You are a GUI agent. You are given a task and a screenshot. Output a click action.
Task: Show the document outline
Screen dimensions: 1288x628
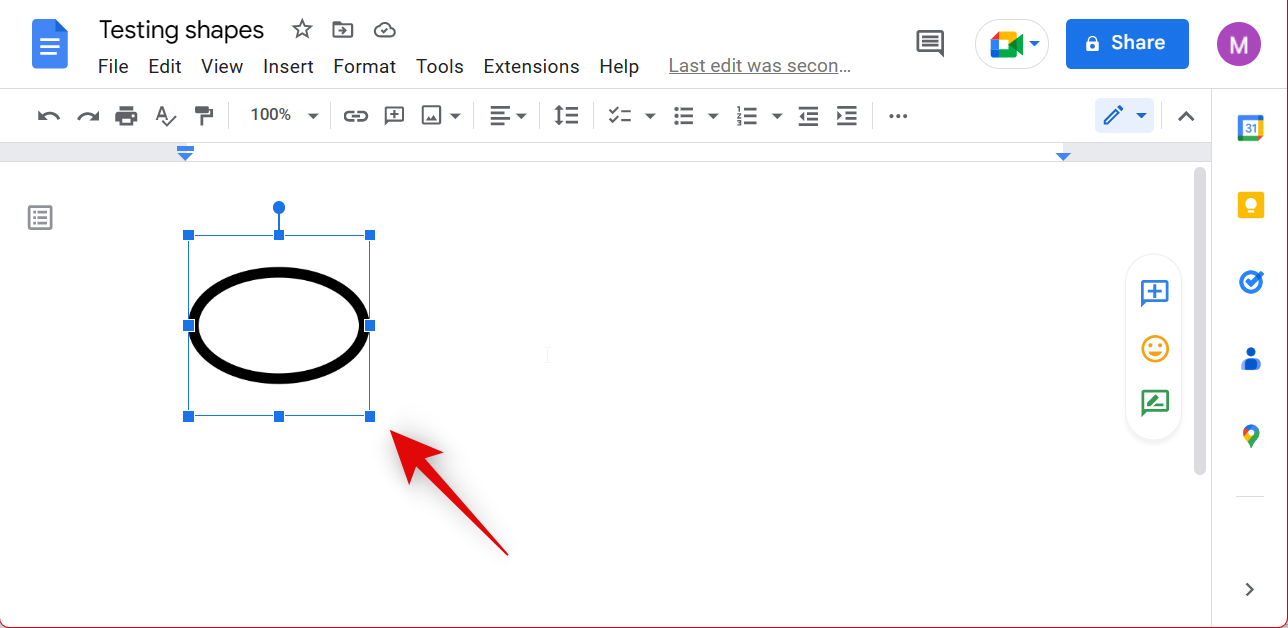(x=40, y=217)
